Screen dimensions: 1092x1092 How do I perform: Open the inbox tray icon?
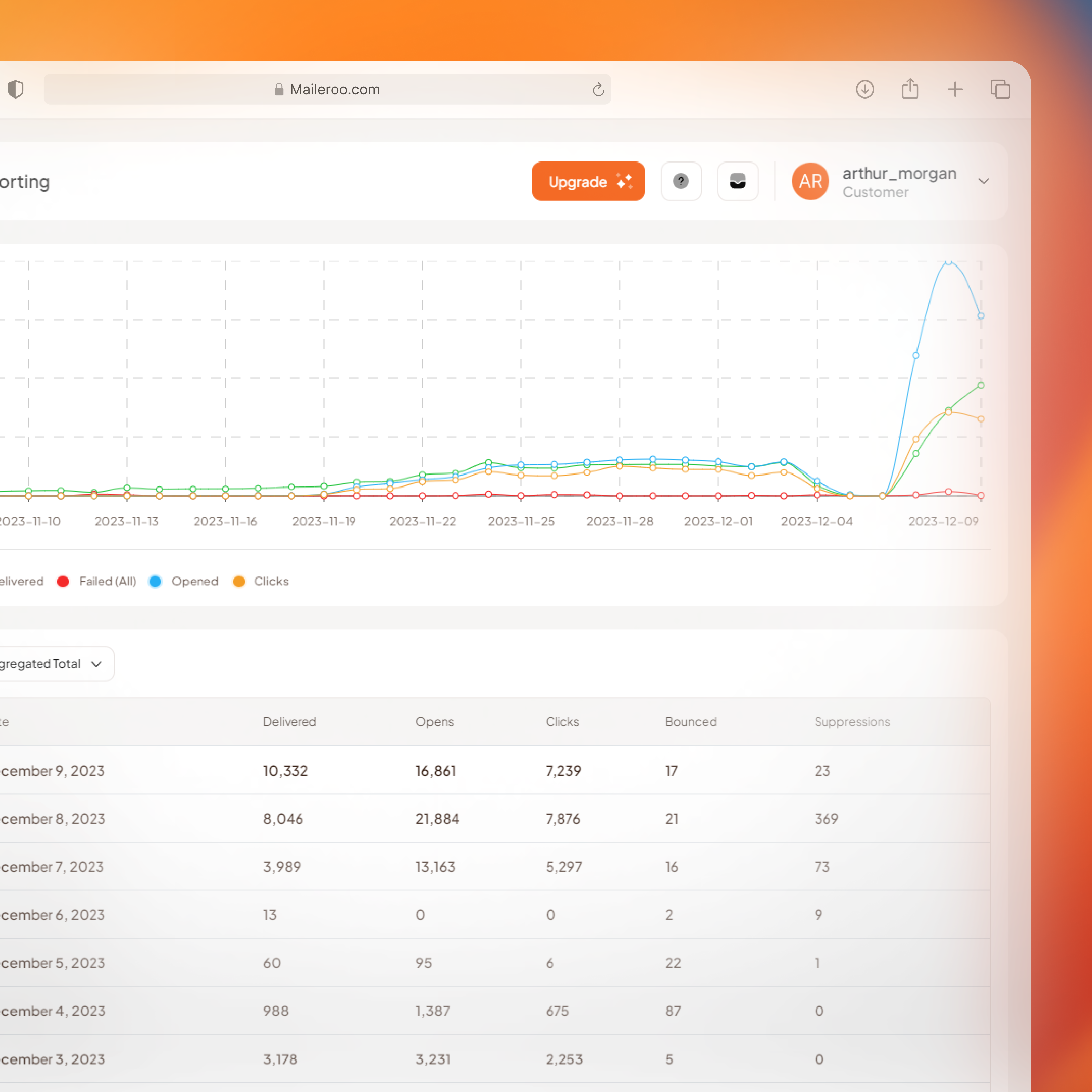pyautogui.click(x=738, y=181)
